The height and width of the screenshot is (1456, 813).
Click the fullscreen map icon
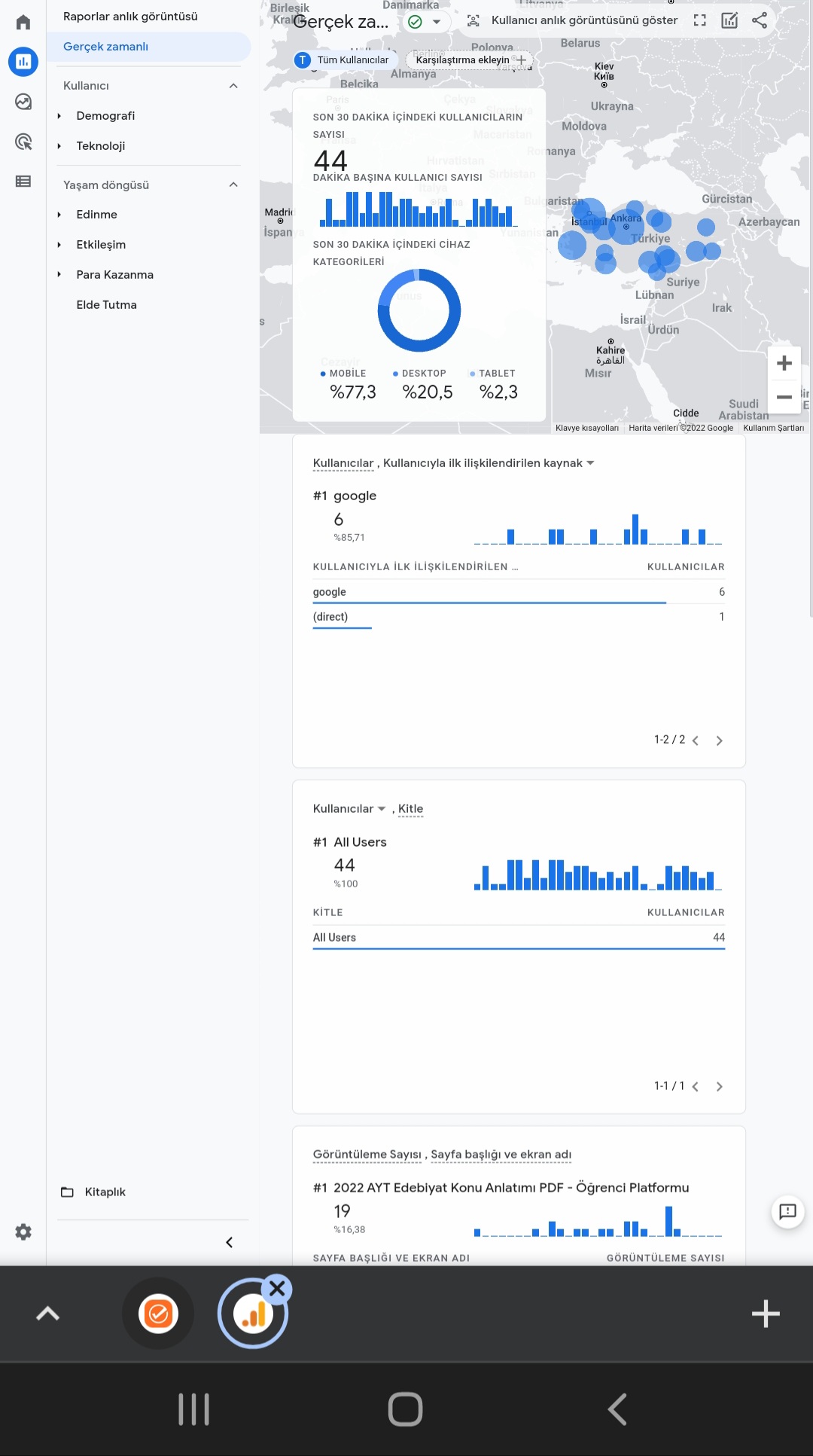tap(700, 20)
